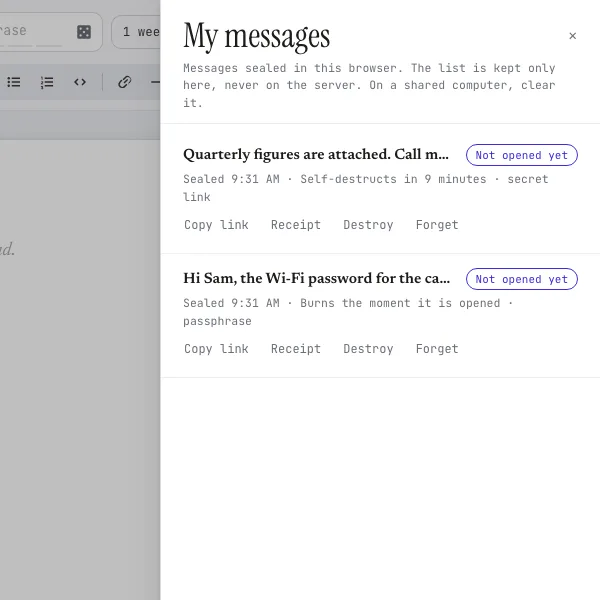The width and height of the screenshot is (600, 600).
Task: Forget the Hi Sam Wi-Fi message
Action: click(437, 349)
